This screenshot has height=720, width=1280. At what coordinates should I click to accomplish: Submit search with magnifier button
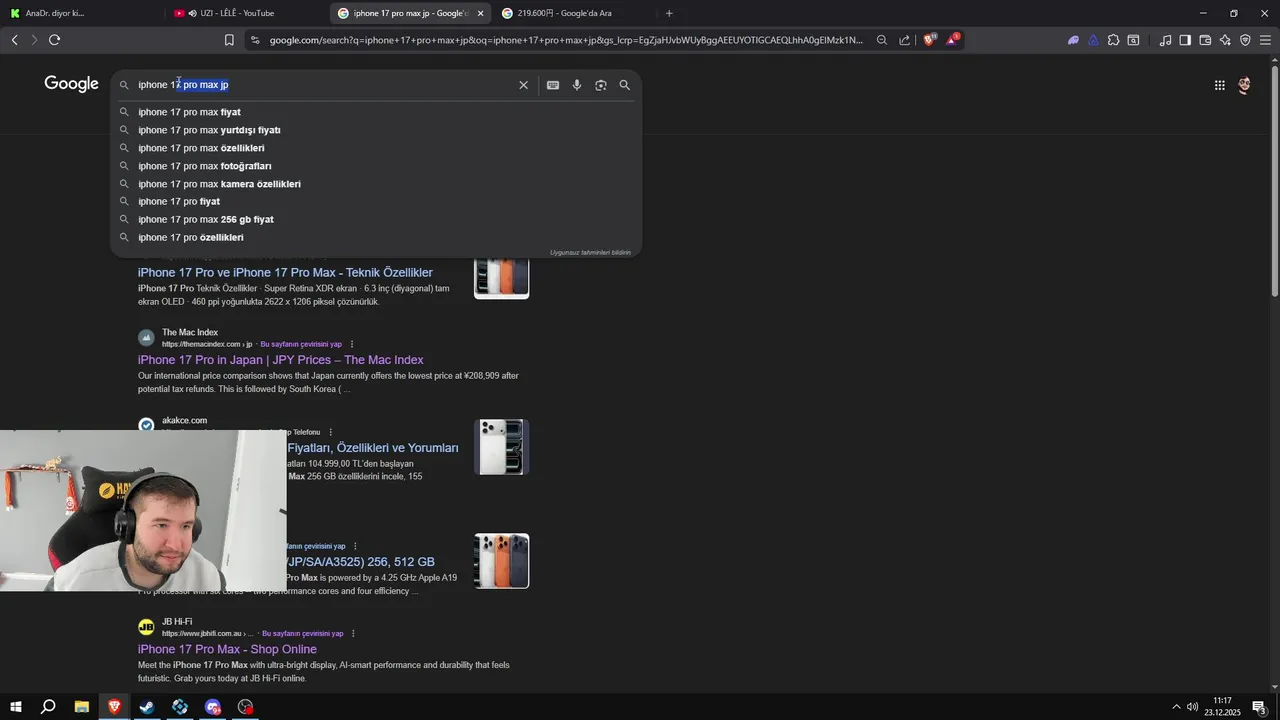click(625, 85)
